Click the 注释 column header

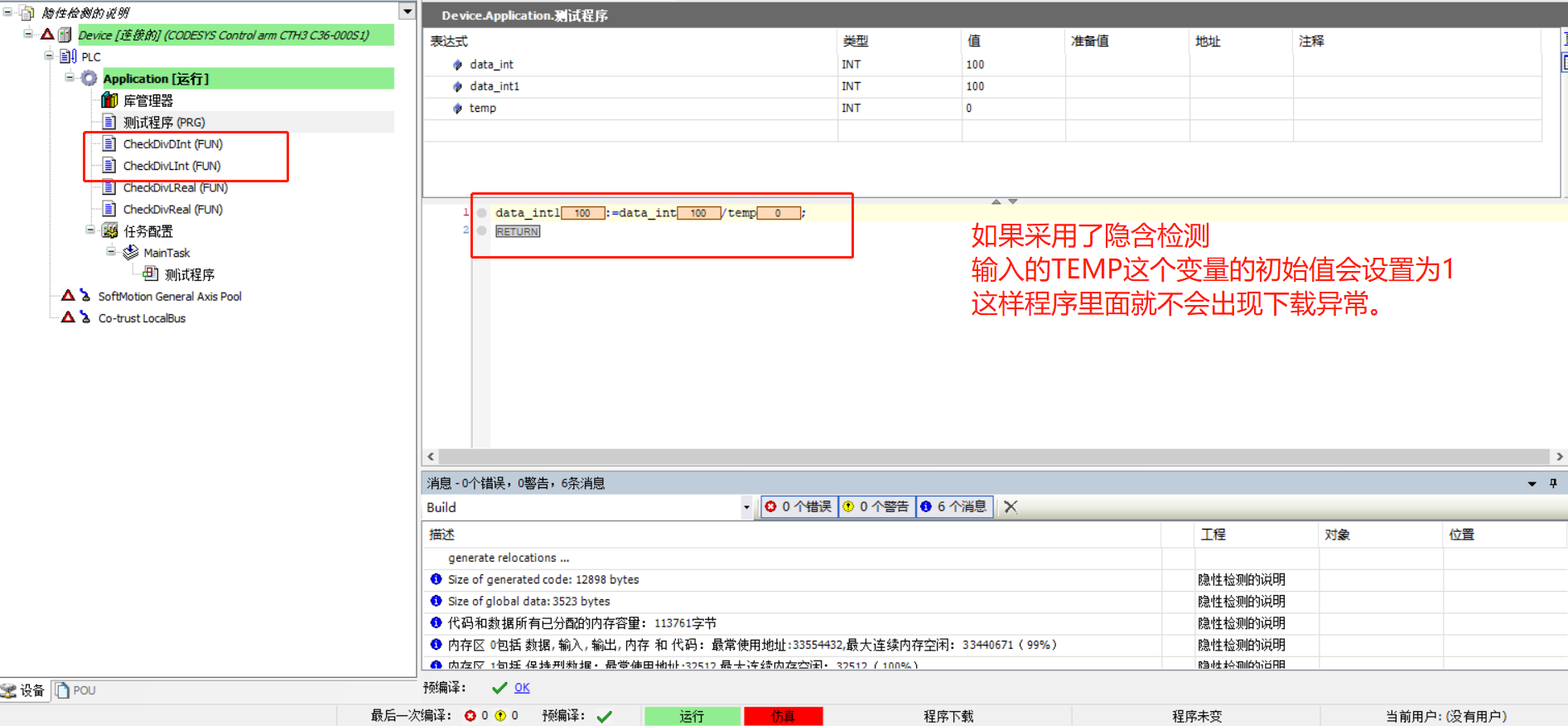[x=1416, y=41]
